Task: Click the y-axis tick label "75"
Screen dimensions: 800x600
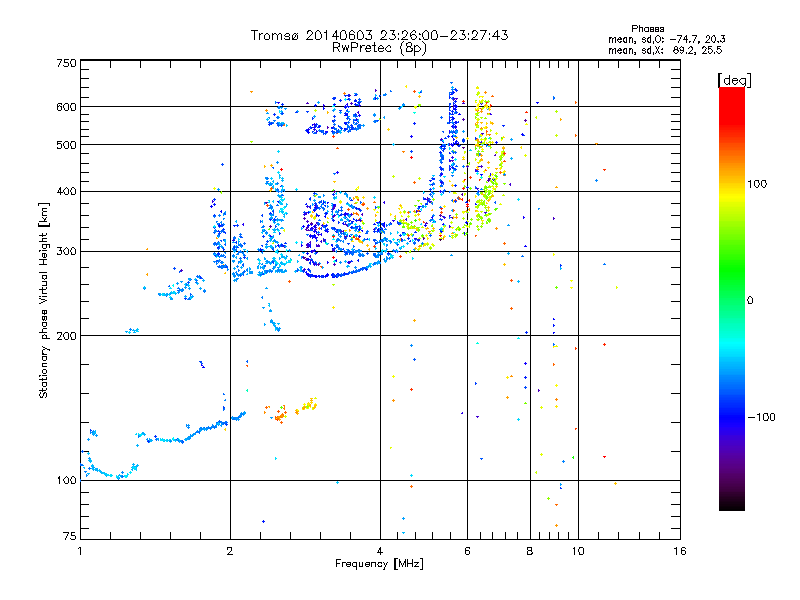Action: (x=70, y=536)
